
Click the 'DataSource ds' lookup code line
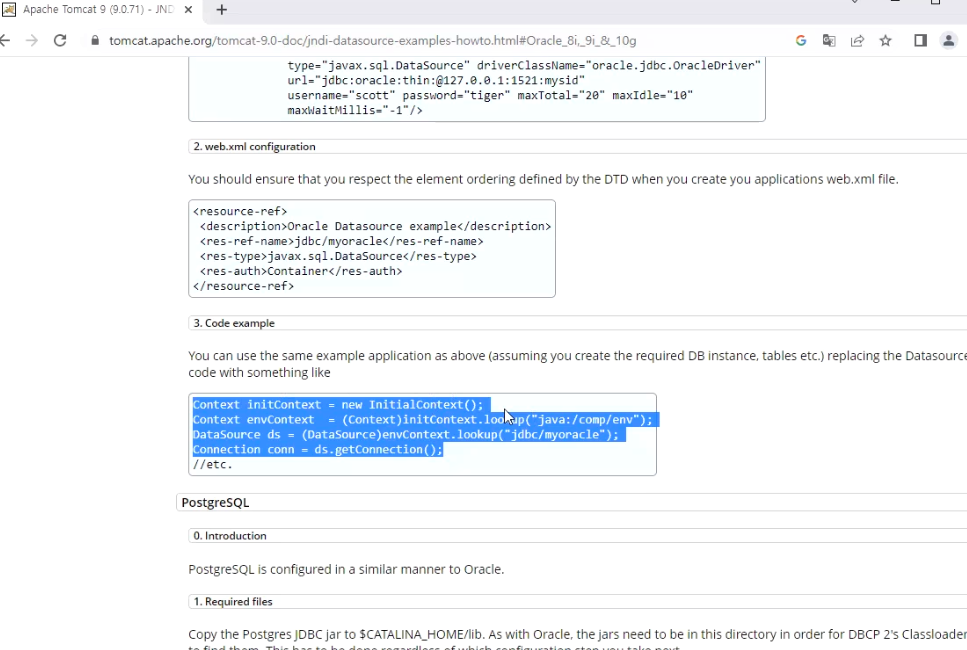pyautogui.click(x=405, y=435)
